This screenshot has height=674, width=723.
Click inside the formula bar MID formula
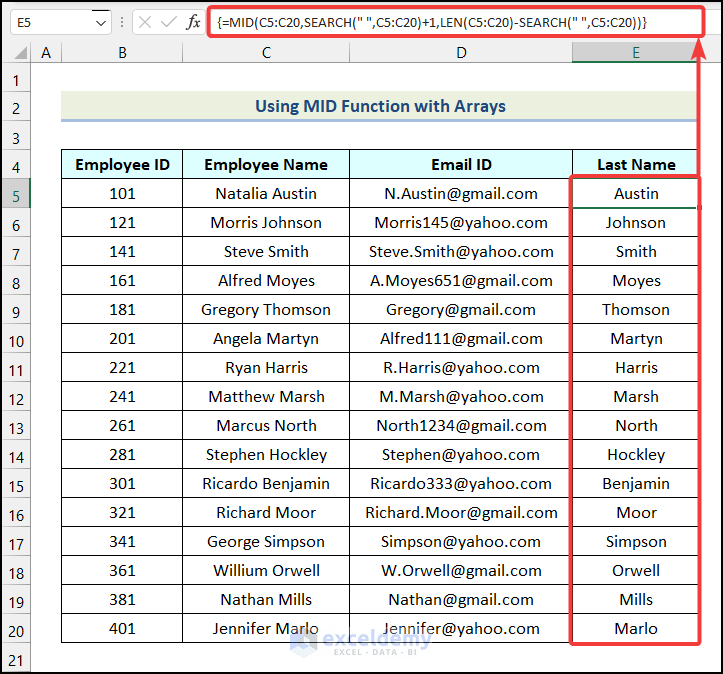[x=432, y=22]
